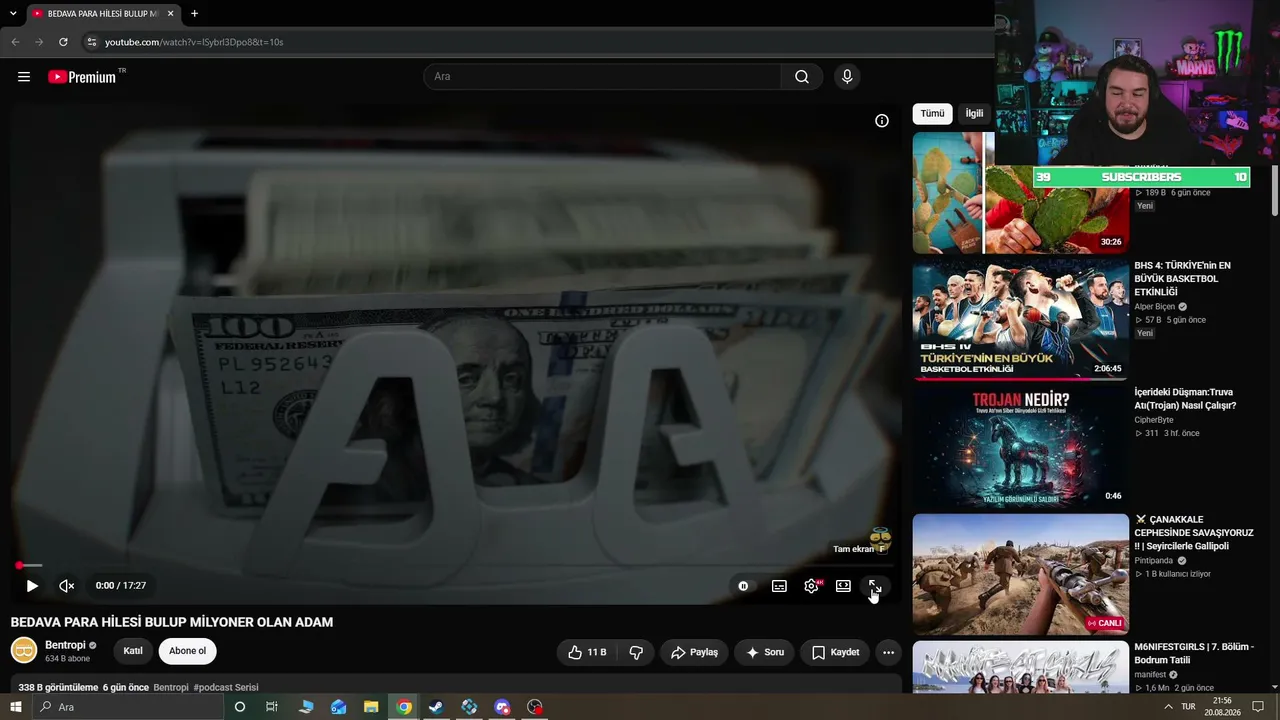Start voice search with the microphone

pos(847,77)
